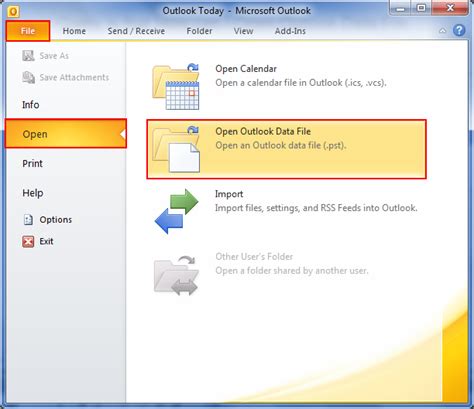474x409 pixels.
Task: Open the Help section
Action: coord(33,193)
